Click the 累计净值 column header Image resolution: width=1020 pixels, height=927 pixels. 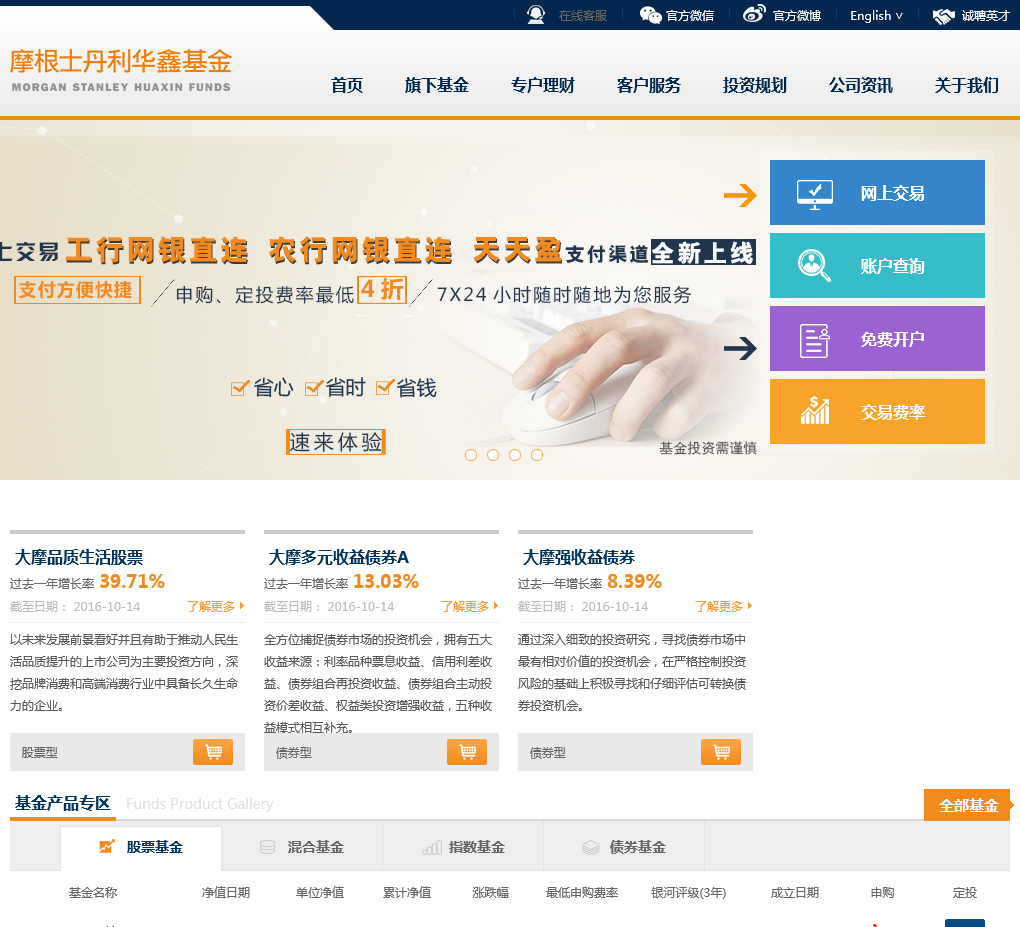pyautogui.click(x=407, y=893)
